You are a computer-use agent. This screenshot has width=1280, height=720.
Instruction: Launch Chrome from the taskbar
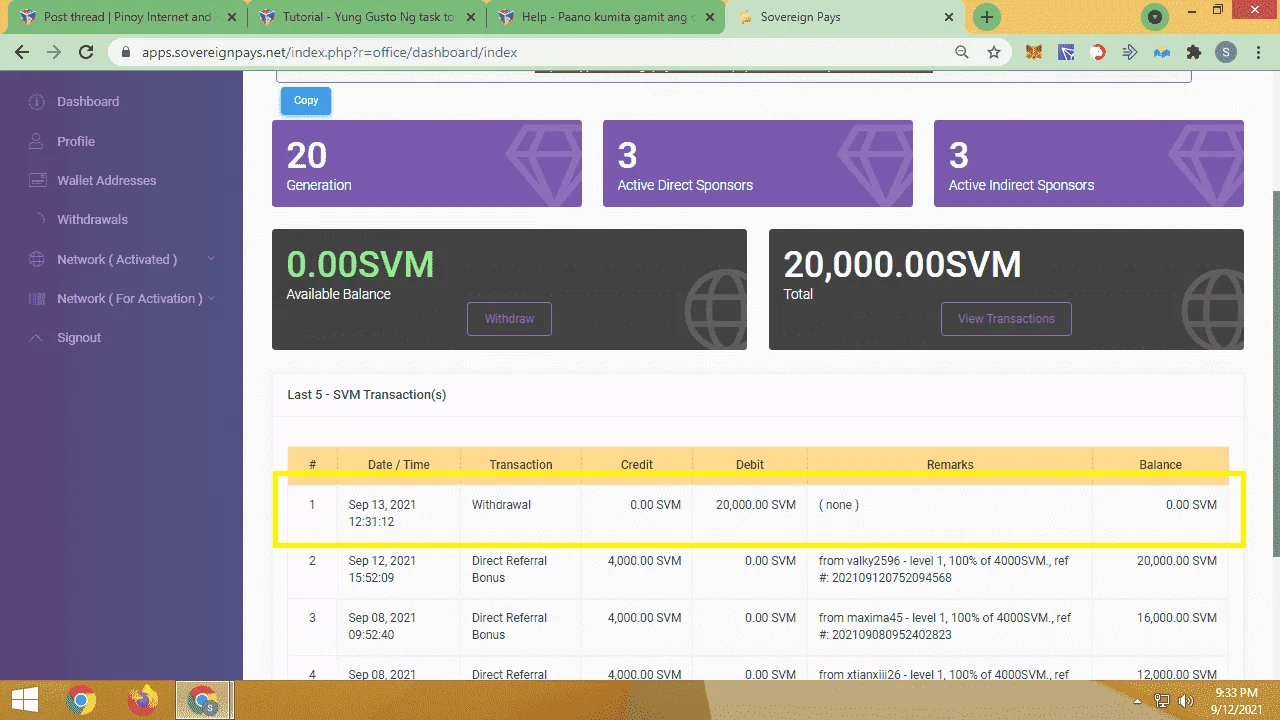tap(81, 700)
